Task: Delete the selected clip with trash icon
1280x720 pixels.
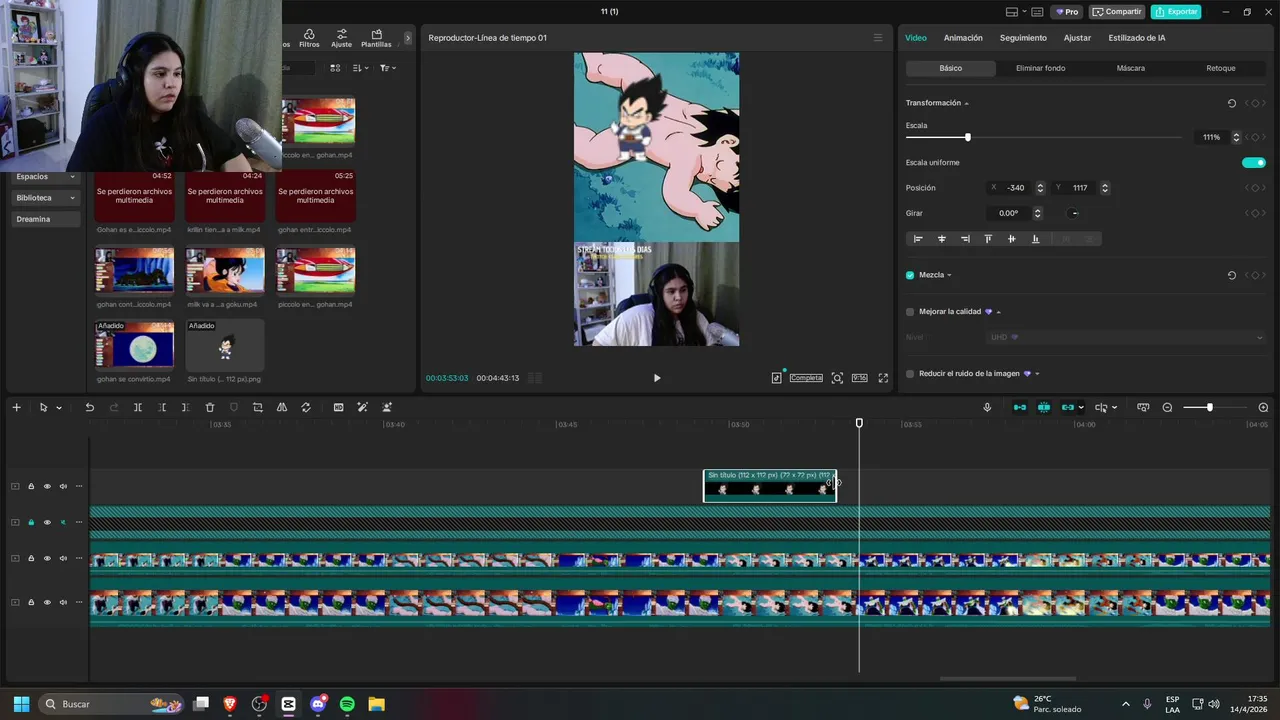Action: tap(210, 407)
